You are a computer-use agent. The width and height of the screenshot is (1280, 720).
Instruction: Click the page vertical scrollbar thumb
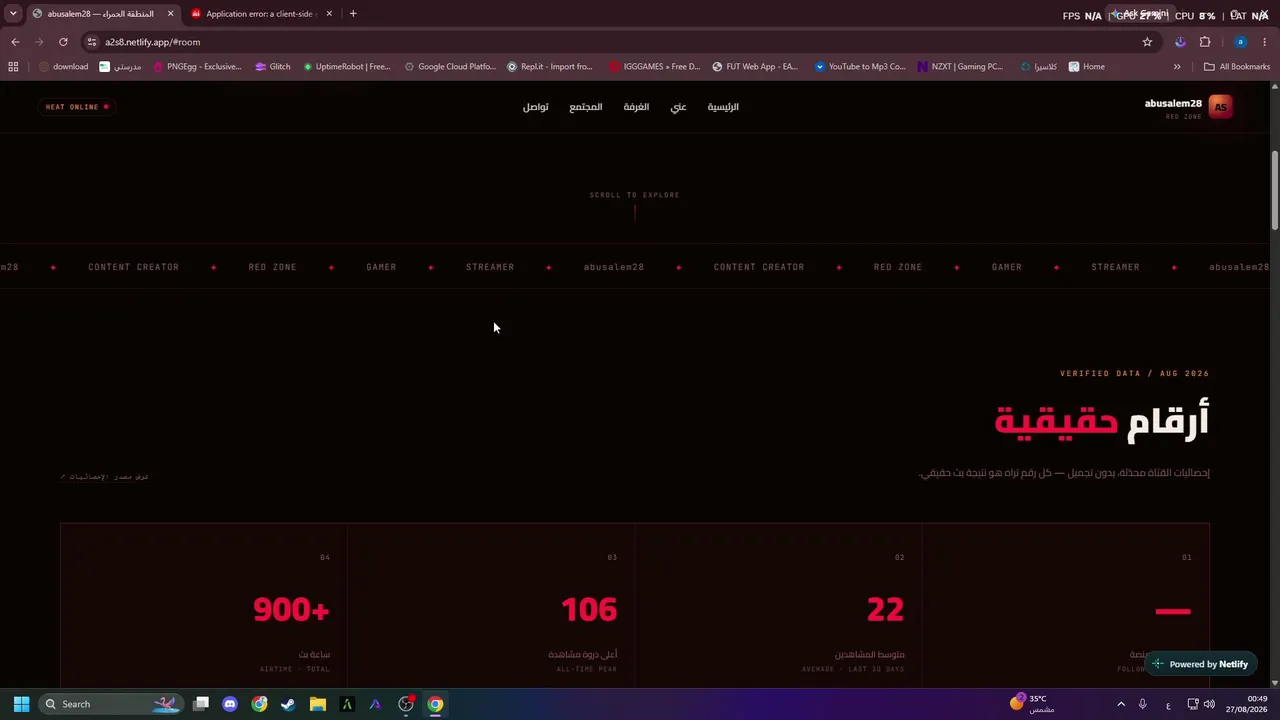[x=1274, y=190]
